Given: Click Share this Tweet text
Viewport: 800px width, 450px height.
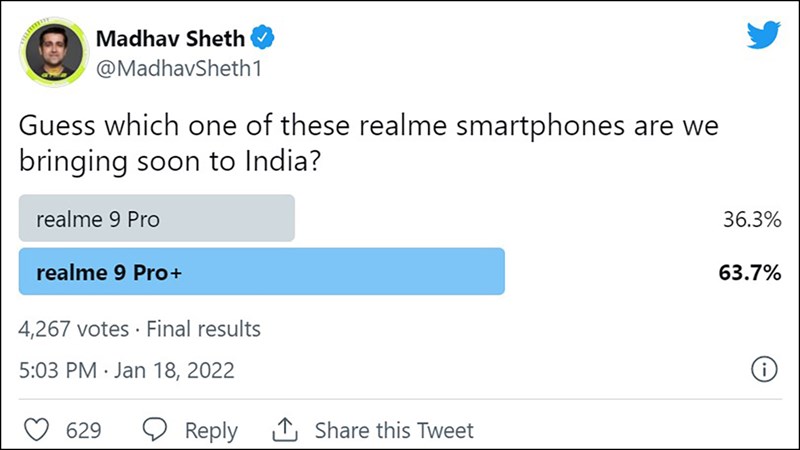Looking at the screenshot, I should 394,431.
